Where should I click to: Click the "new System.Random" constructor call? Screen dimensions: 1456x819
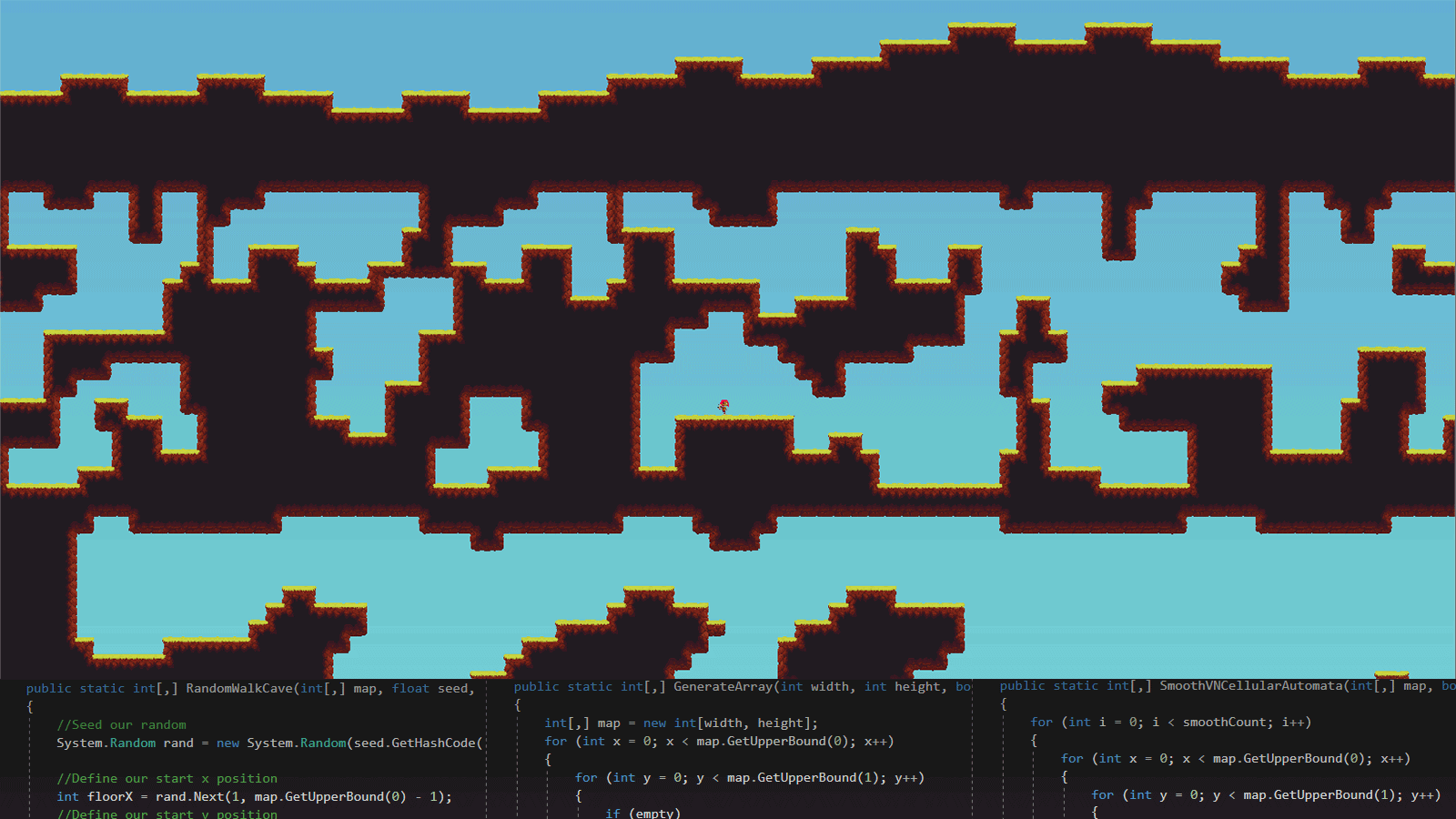pos(281,743)
